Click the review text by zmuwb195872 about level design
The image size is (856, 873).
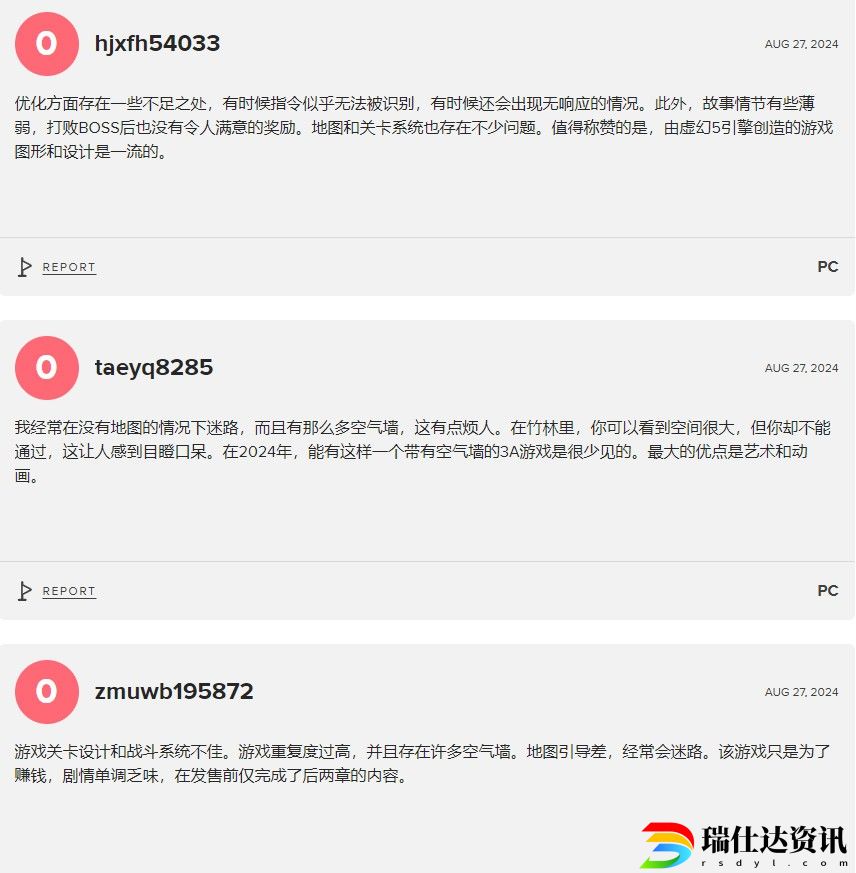coord(423,764)
